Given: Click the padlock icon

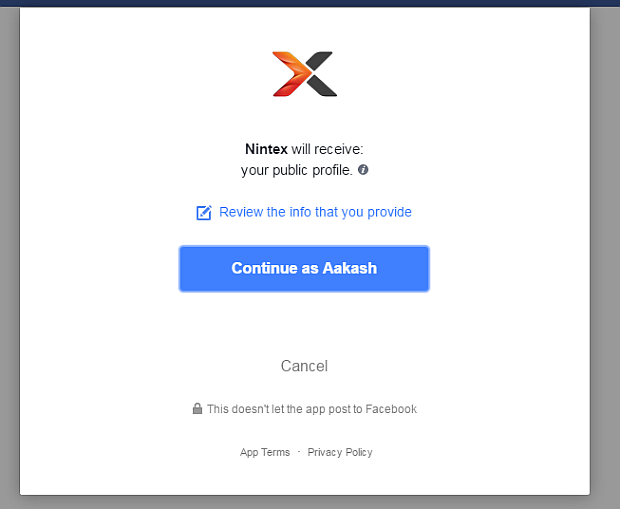Looking at the screenshot, I should click(198, 409).
